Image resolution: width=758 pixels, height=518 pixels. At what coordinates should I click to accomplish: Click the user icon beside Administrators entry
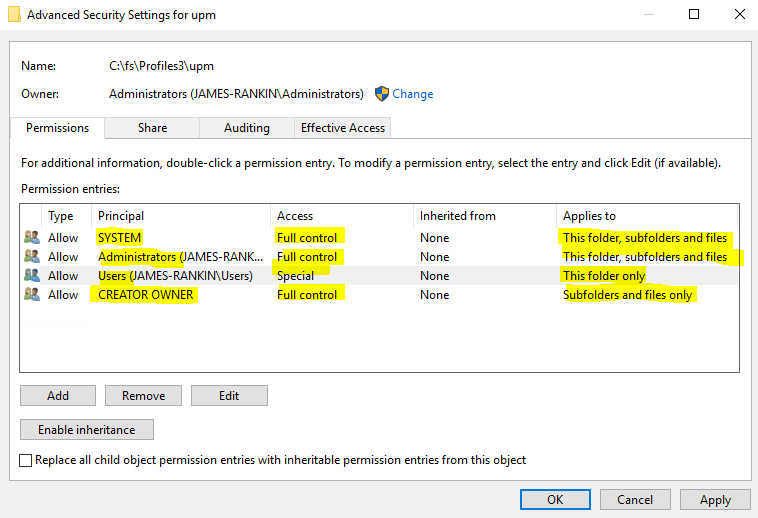tap(32, 257)
